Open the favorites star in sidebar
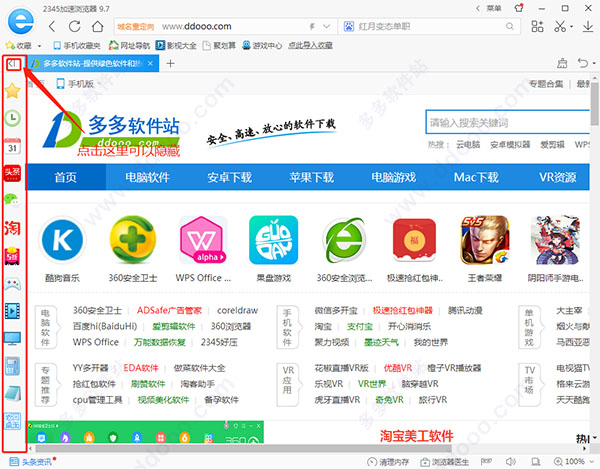600x469 pixels. (x=13, y=91)
